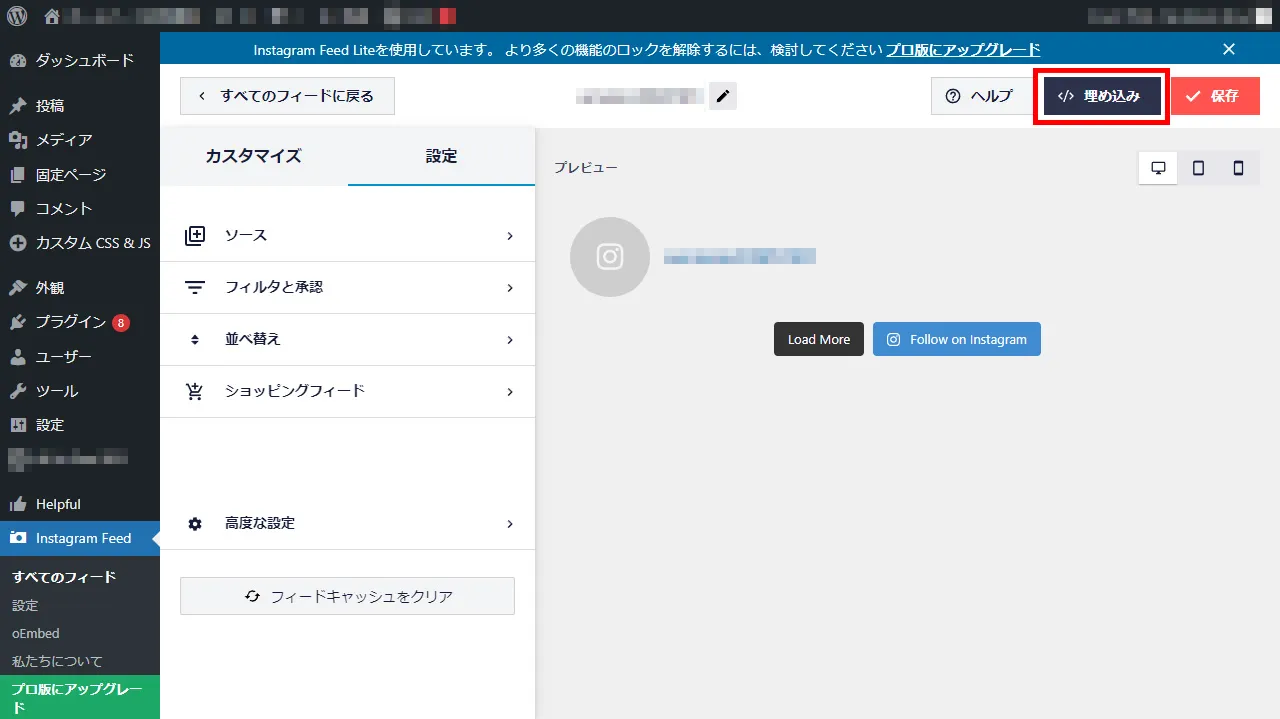
Task: Click the Instagram avatar placeholder in preview
Action: pos(610,257)
